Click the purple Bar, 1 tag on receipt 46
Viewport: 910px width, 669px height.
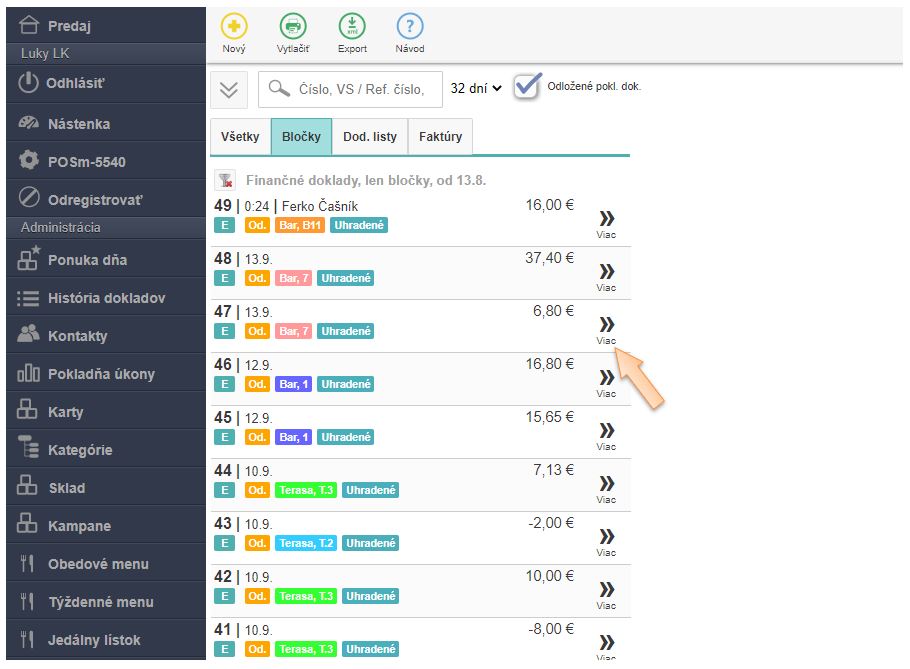pyautogui.click(x=294, y=384)
